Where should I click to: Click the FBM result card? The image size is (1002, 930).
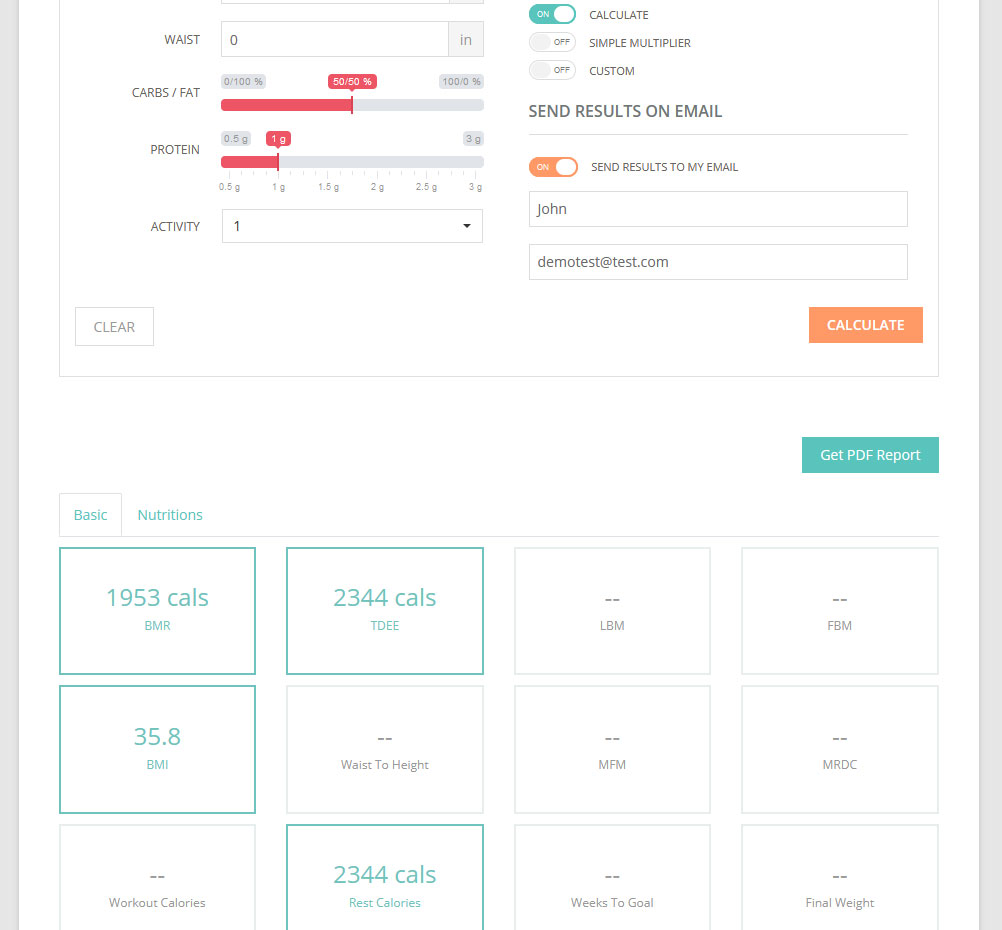[840, 610]
